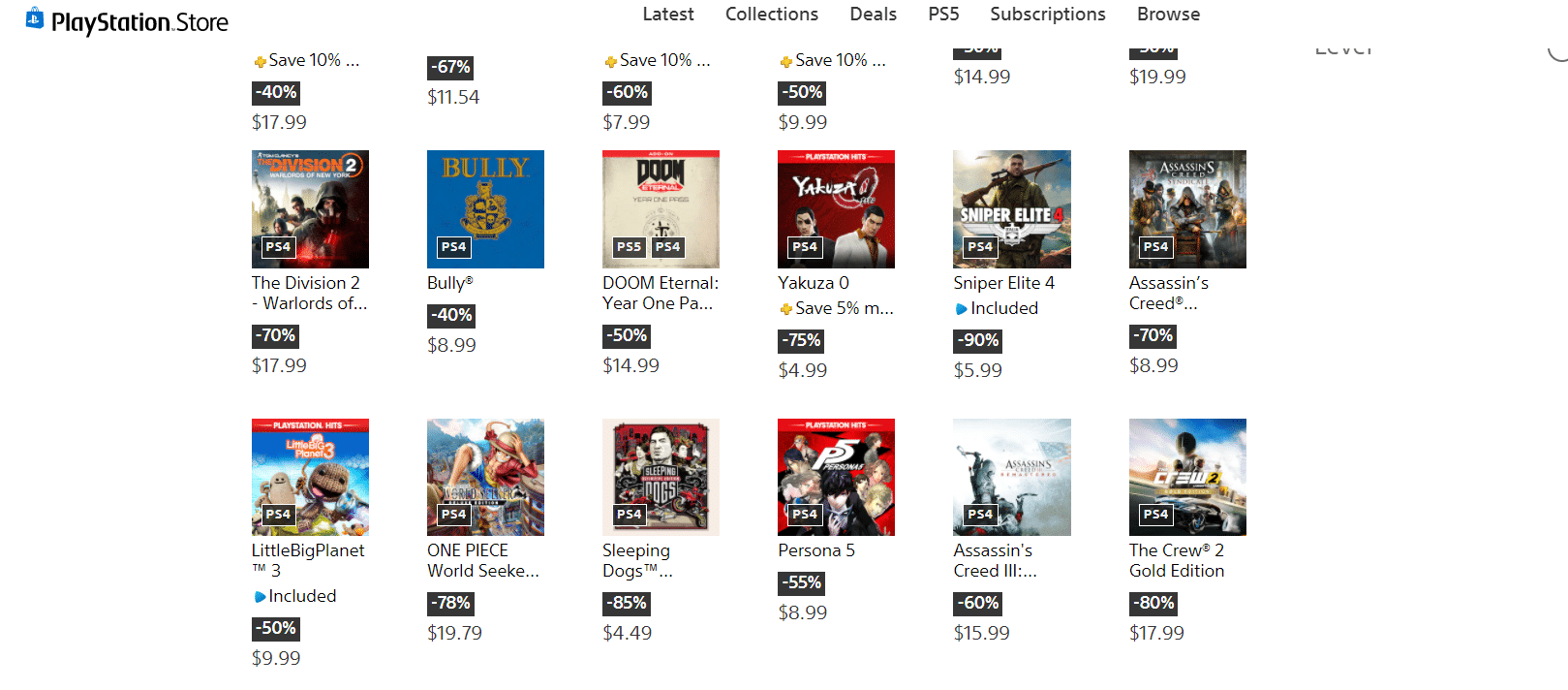
Task: Open the Sleeping Dogs title link
Action: 638,560
